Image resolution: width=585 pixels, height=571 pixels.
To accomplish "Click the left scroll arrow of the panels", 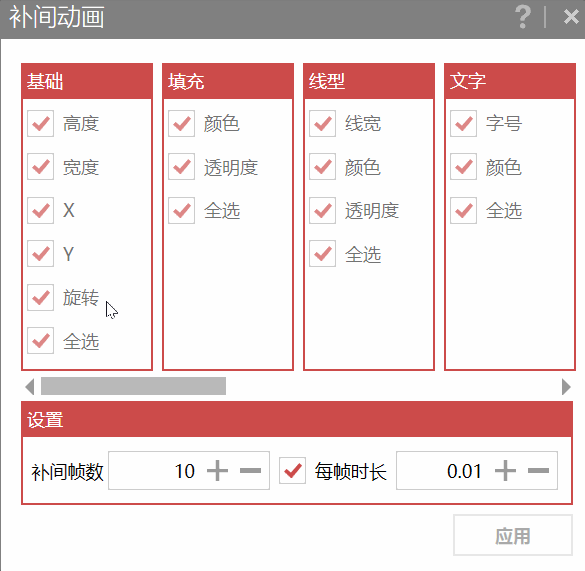I will (x=30, y=387).
